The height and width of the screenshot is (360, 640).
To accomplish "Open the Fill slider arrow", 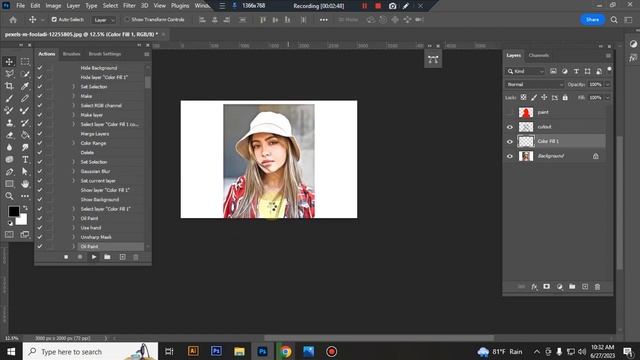I will point(608,98).
